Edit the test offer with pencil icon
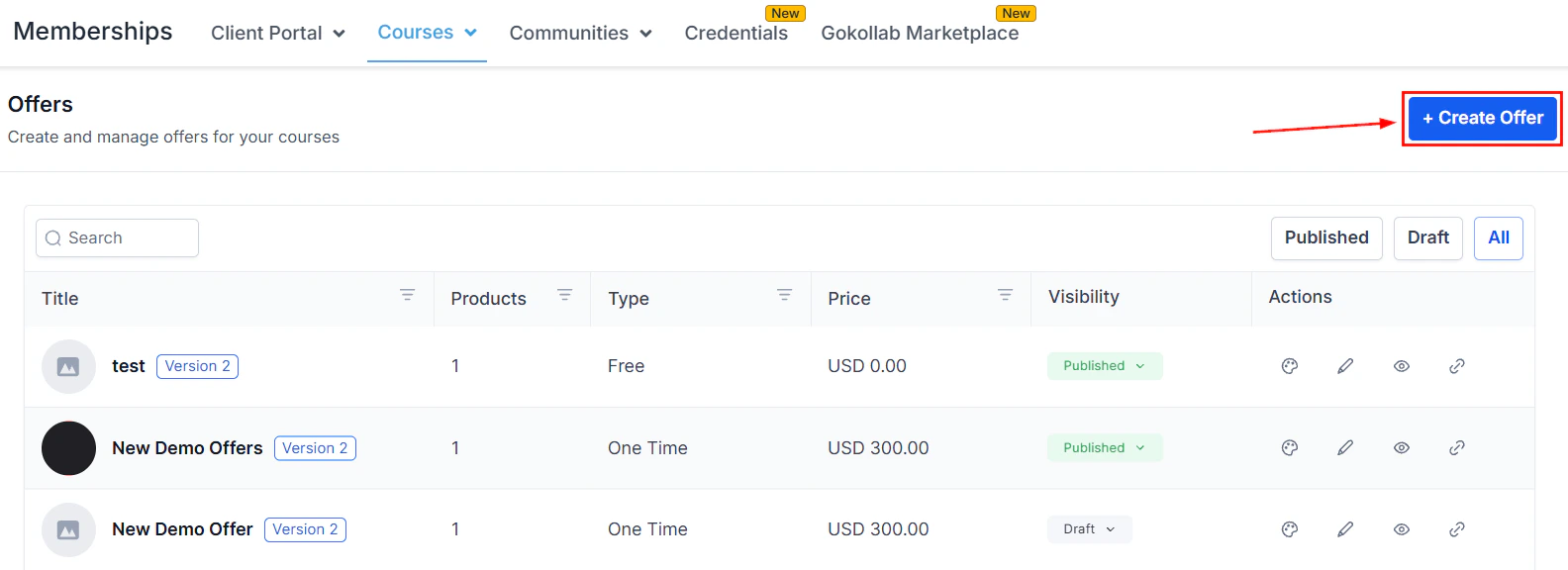 [1345, 366]
